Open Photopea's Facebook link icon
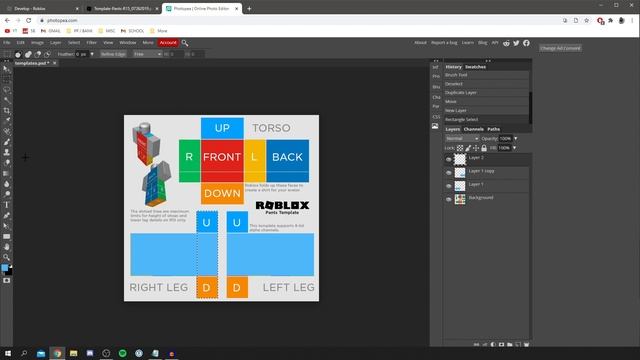 click(x=526, y=43)
